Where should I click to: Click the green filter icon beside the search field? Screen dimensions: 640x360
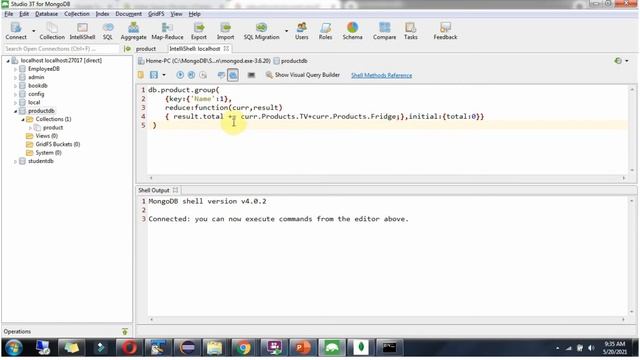(x=127, y=49)
